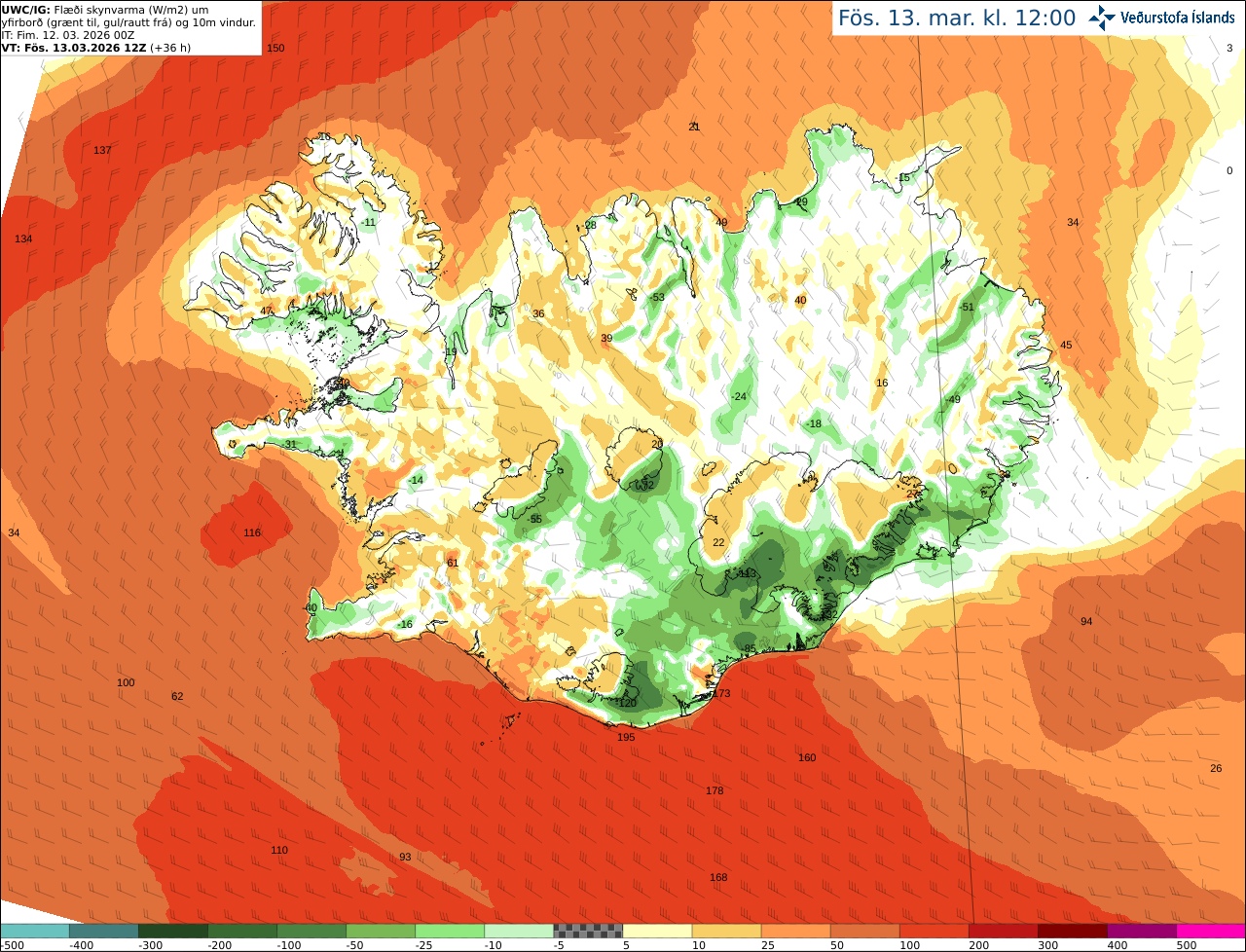Click the map value 22 on the glacier

pyautogui.click(x=718, y=542)
